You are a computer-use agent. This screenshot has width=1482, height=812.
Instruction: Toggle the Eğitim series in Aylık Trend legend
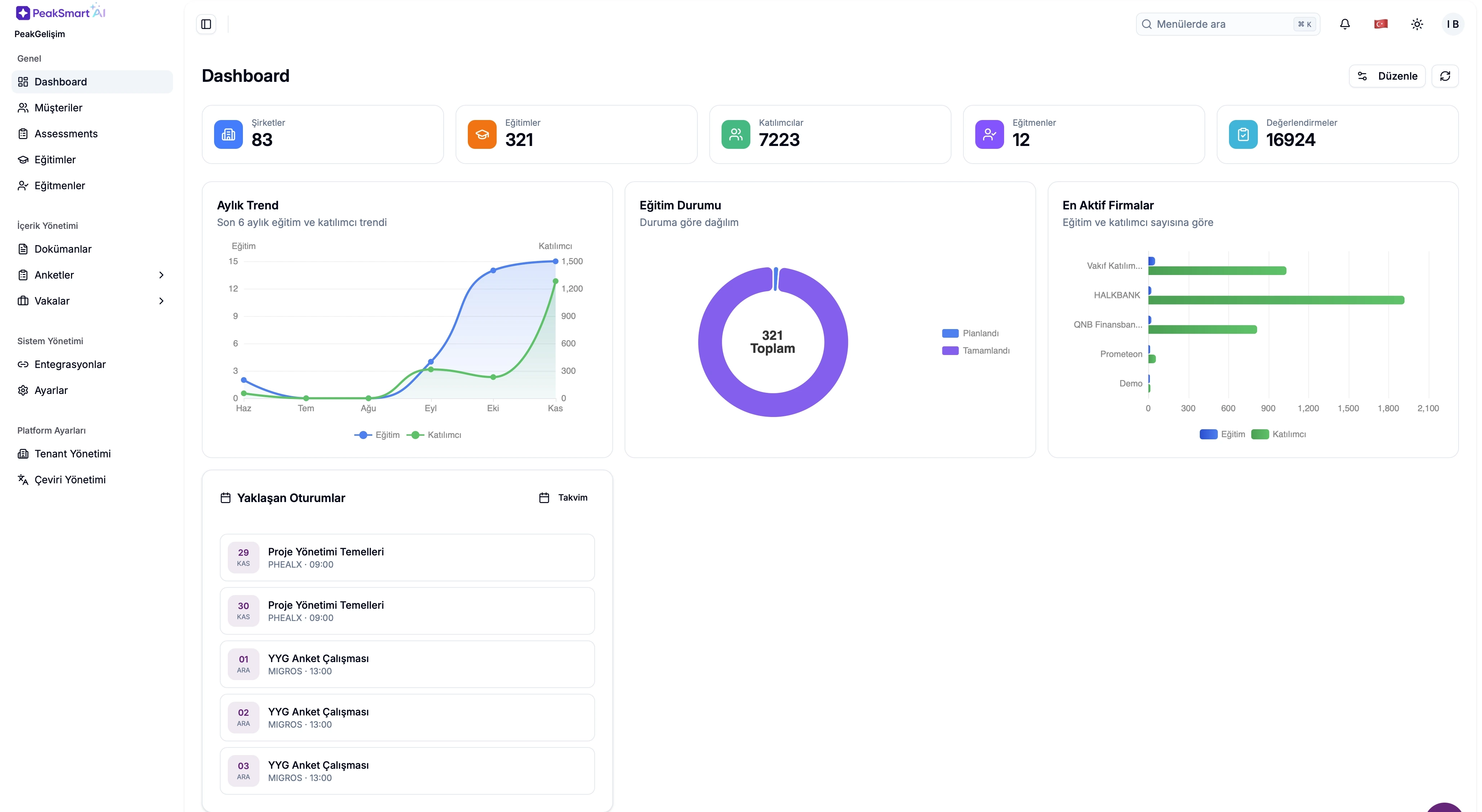coord(377,435)
